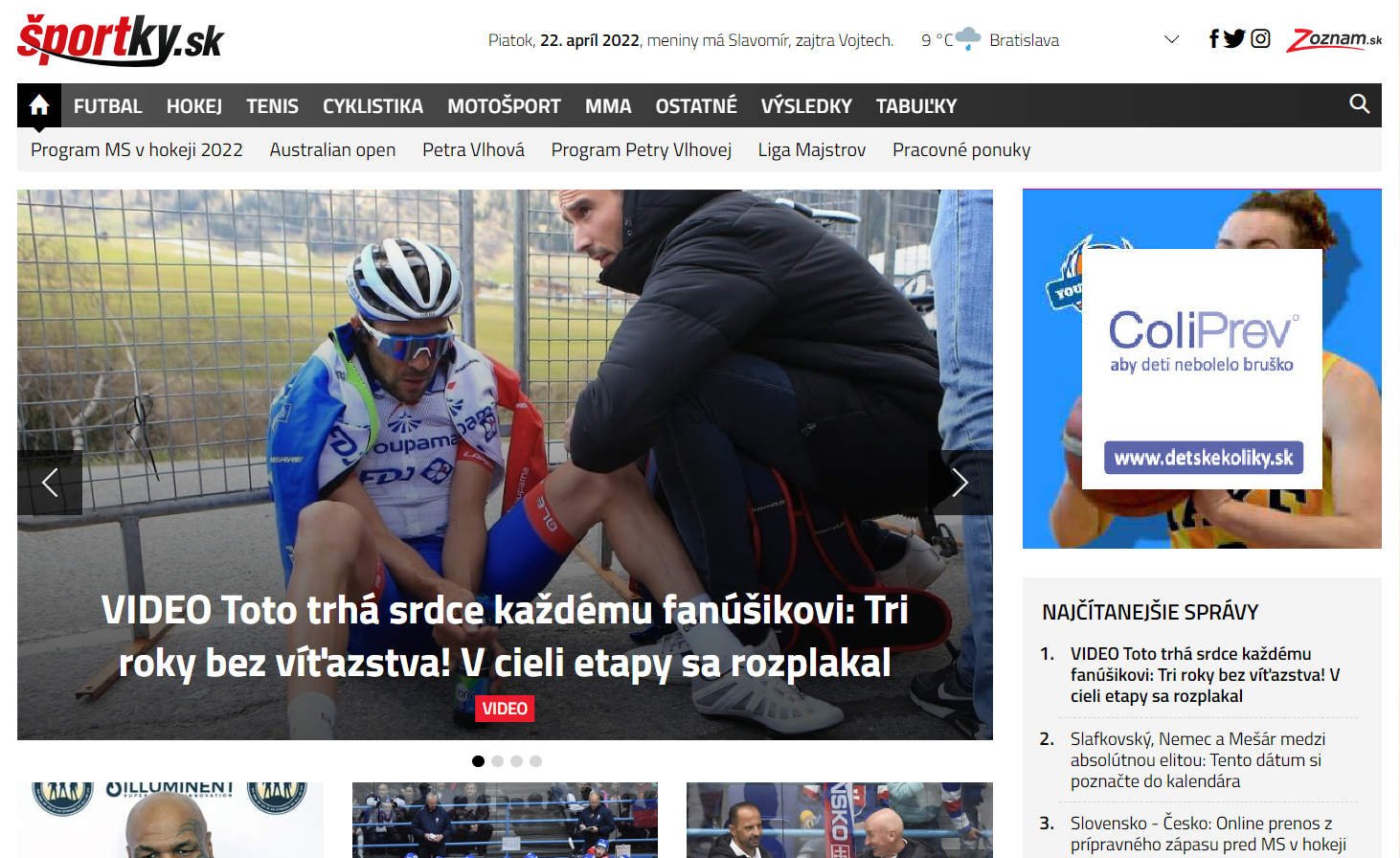Select the fourth carousel dot
Screen dimensions: 1400x858
tap(535, 761)
